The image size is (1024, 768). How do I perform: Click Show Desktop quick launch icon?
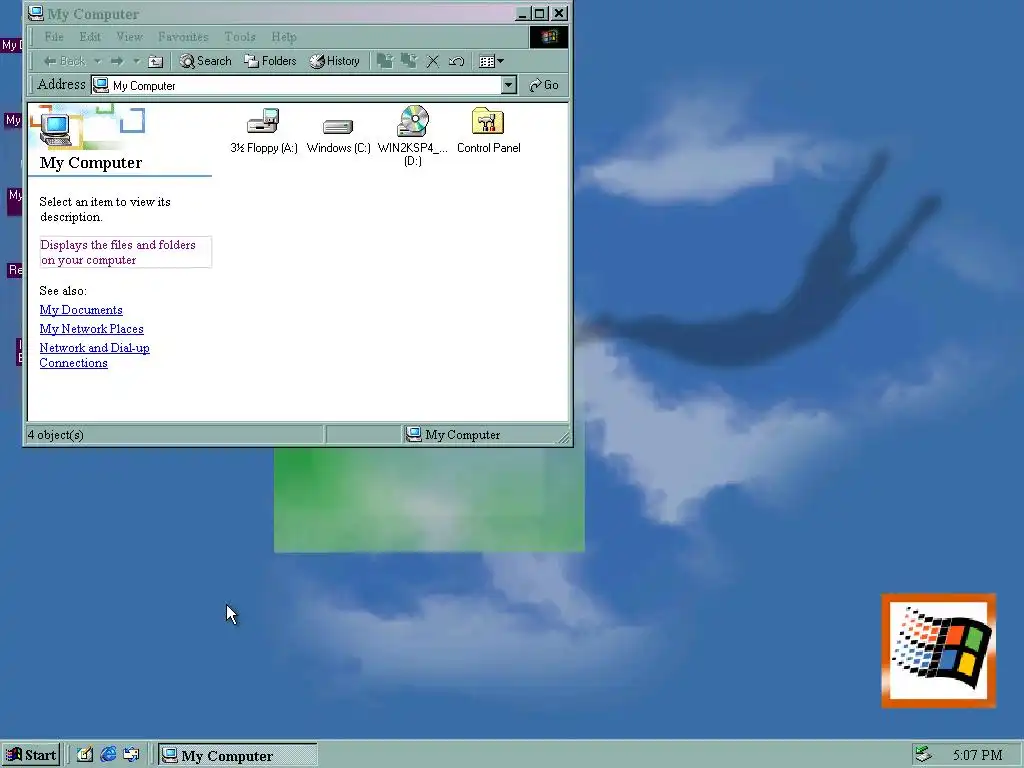click(x=85, y=755)
